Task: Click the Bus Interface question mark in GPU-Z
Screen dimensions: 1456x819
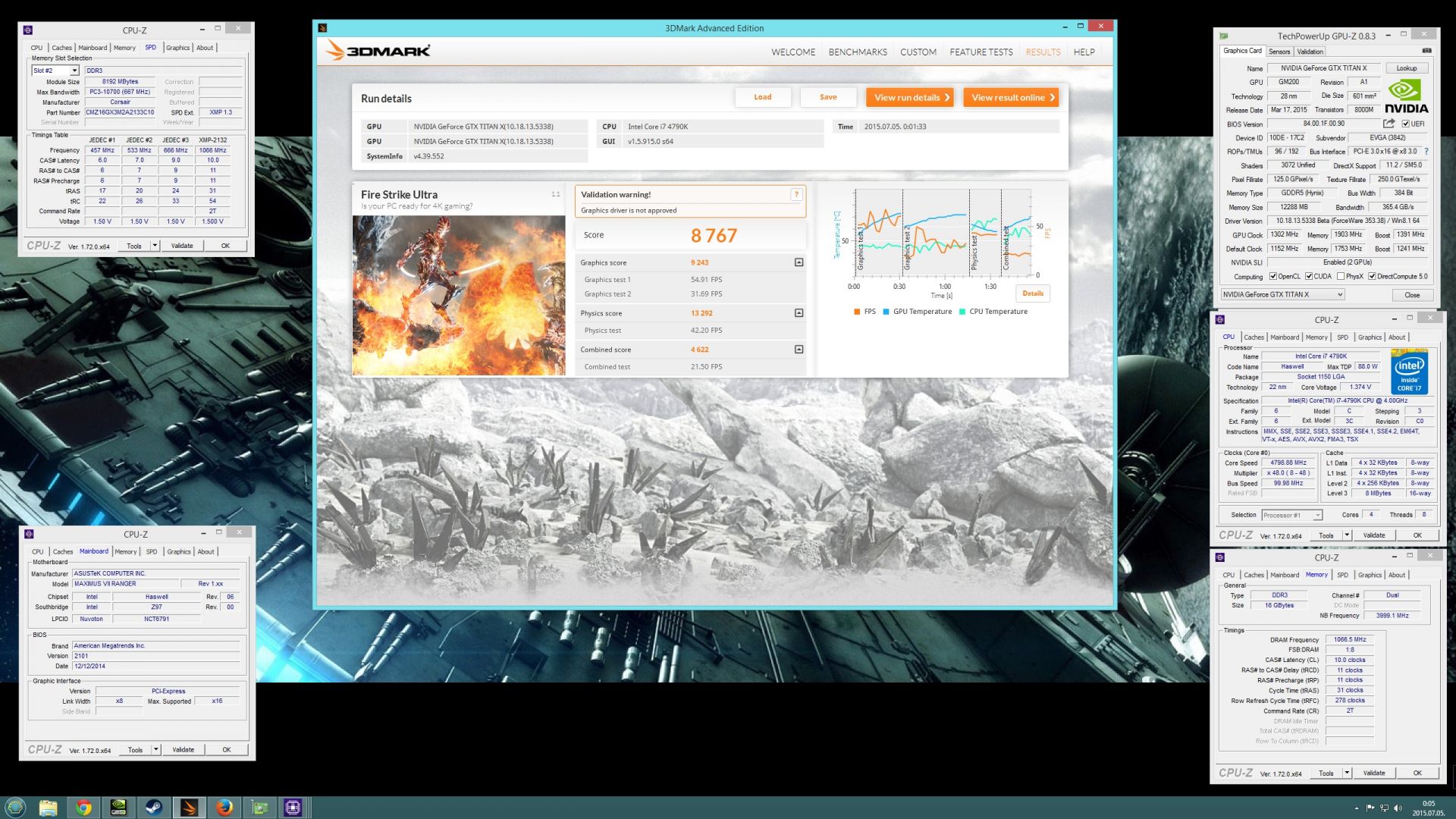Action: pyautogui.click(x=1426, y=151)
